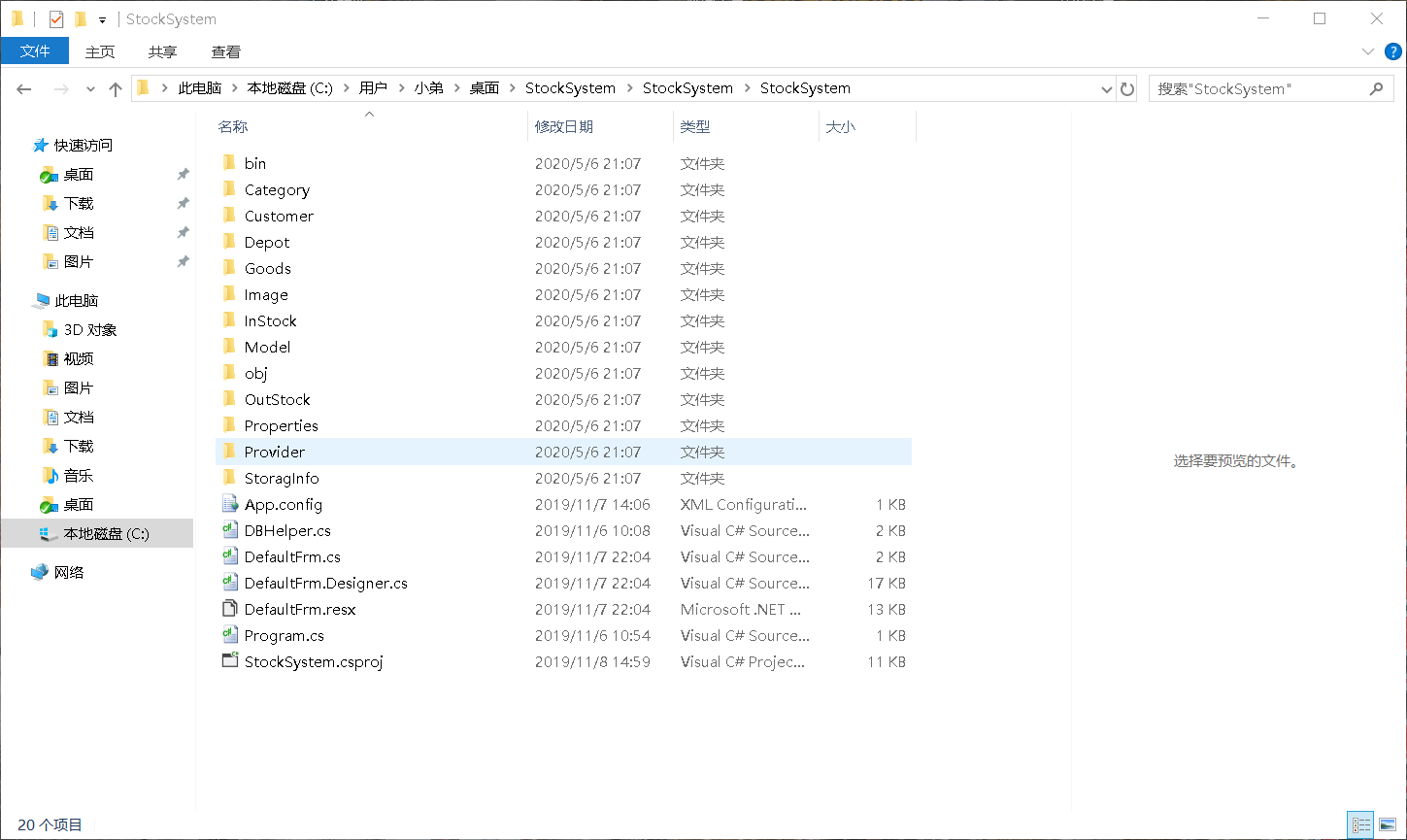The image size is (1407, 840).
Task: Expand breadcrumb arrow after 桌面
Action: tap(512, 88)
